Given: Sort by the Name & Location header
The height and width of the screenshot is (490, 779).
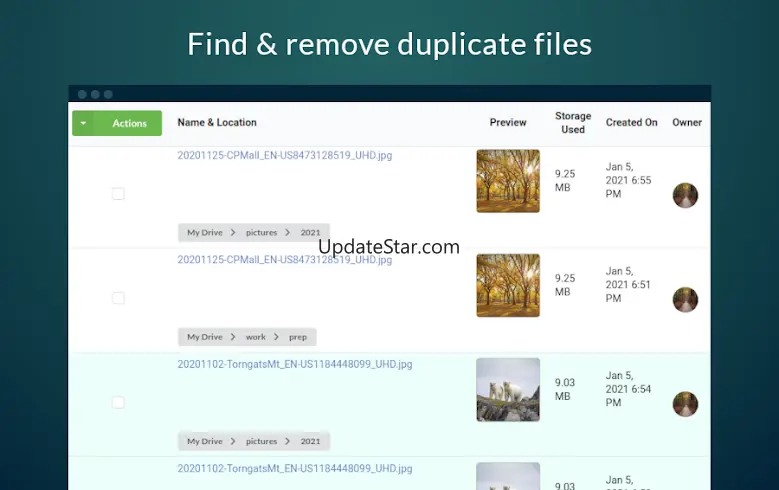Looking at the screenshot, I should point(217,122).
